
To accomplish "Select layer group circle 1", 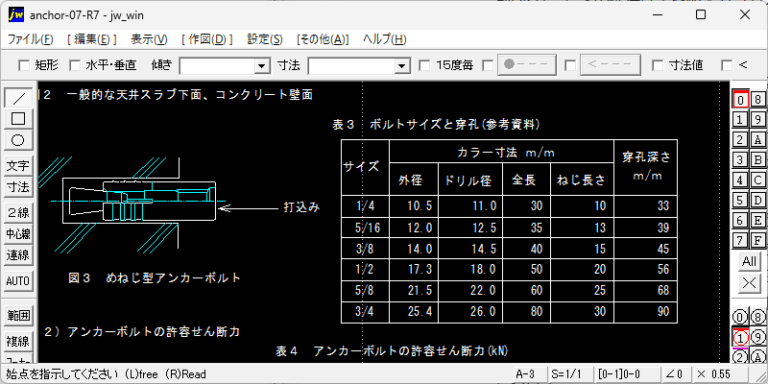I will (740, 337).
